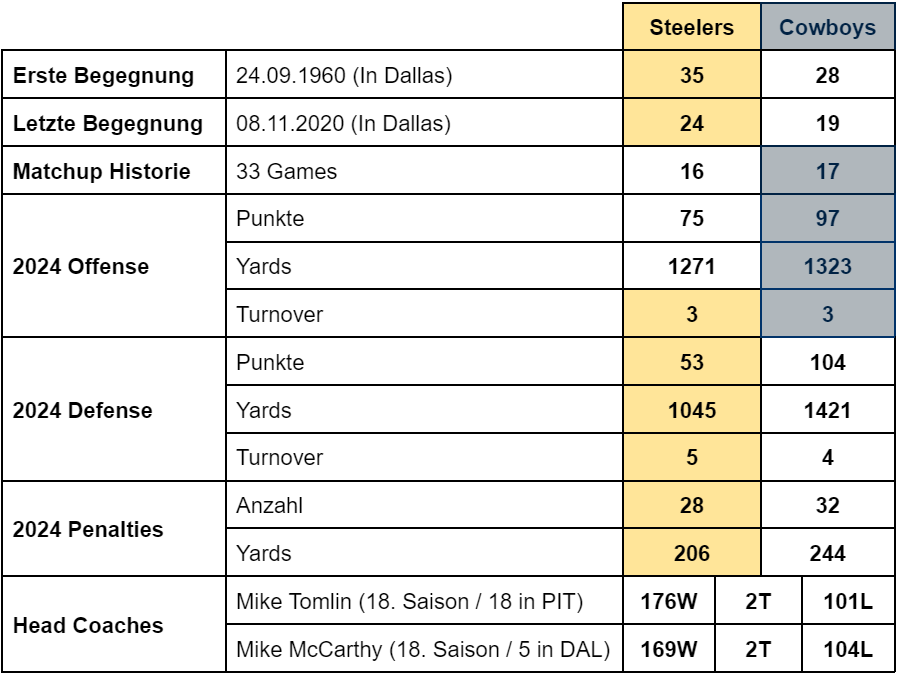Click Steelers penalty yards 206
The image size is (898, 674).
692,553
